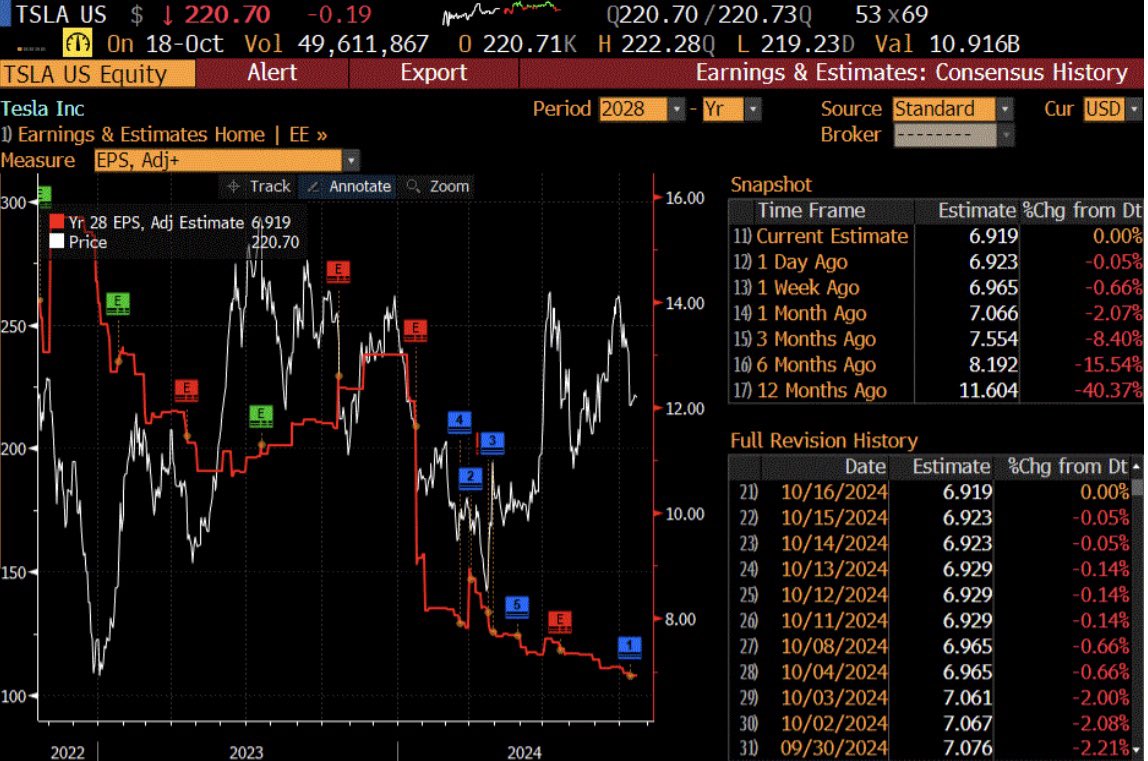Open the currency USD dropdown arrow

point(1134,109)
